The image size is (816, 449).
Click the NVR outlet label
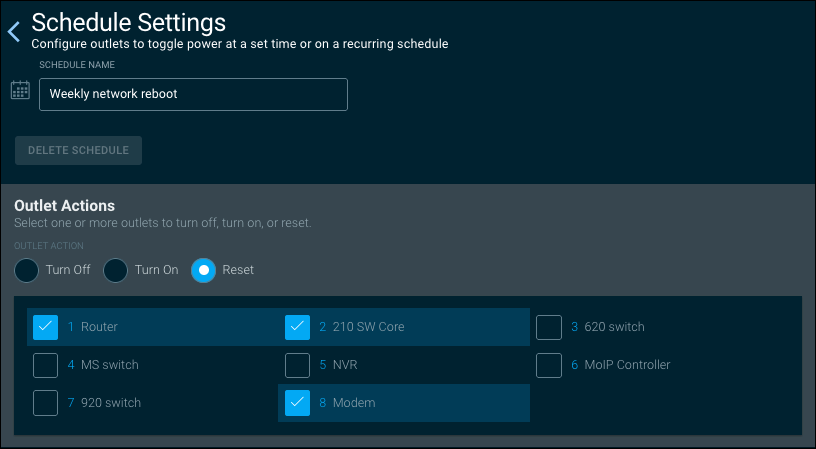click(345, 365)
